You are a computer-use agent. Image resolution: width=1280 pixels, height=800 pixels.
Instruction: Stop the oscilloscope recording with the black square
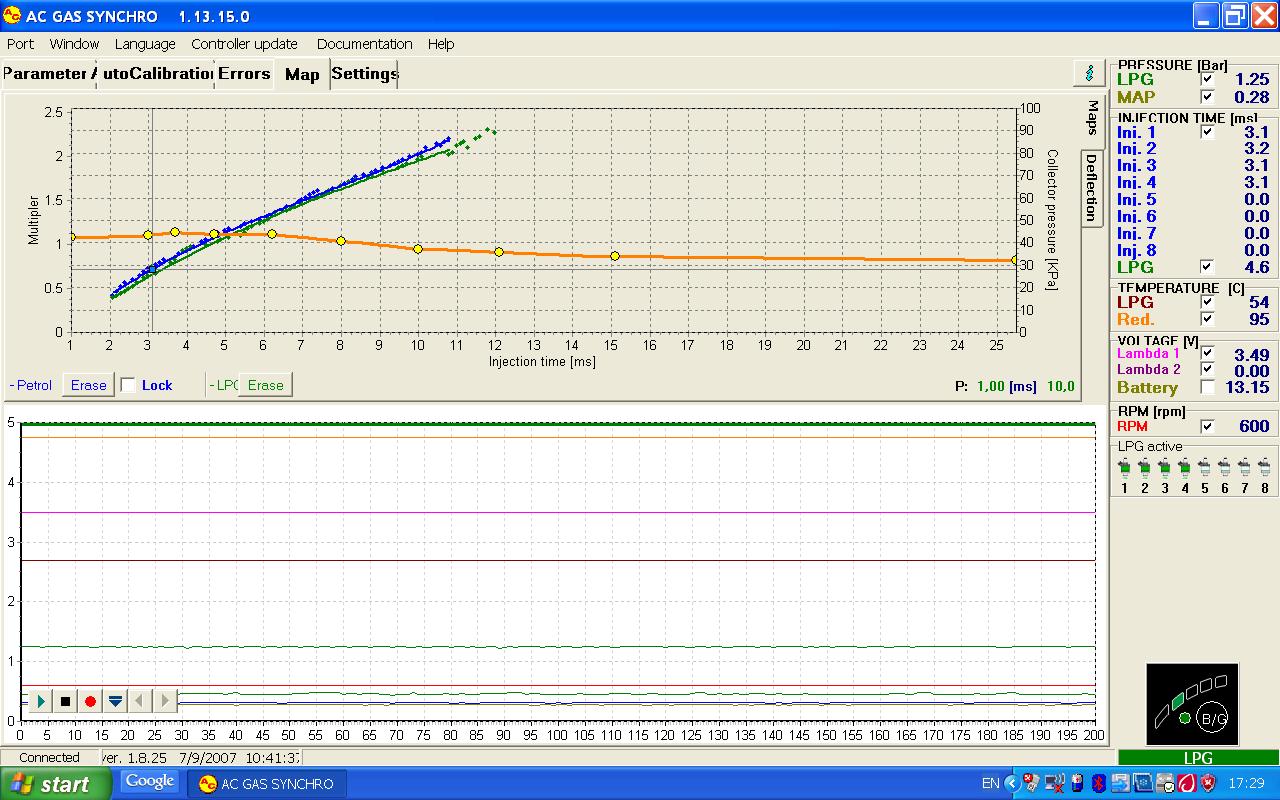click(66, 702)
